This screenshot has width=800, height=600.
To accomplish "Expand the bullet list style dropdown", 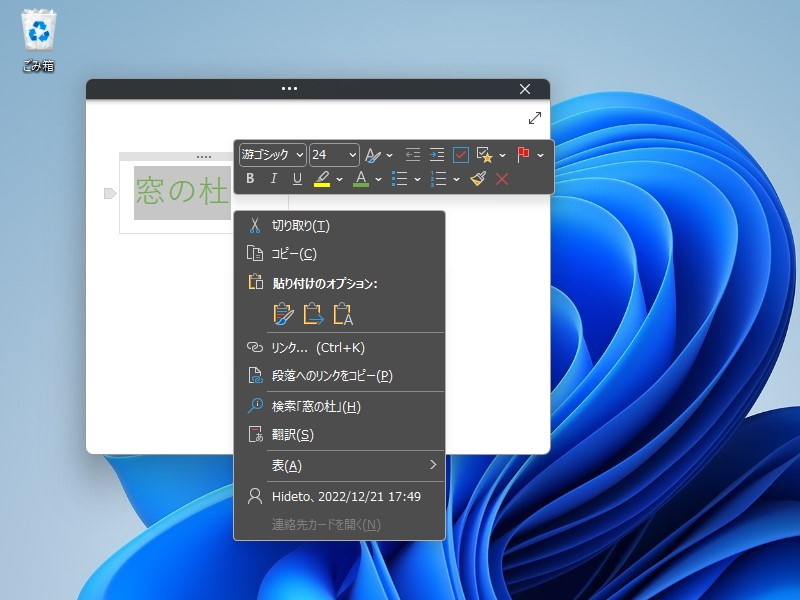I will coord(417,179).
